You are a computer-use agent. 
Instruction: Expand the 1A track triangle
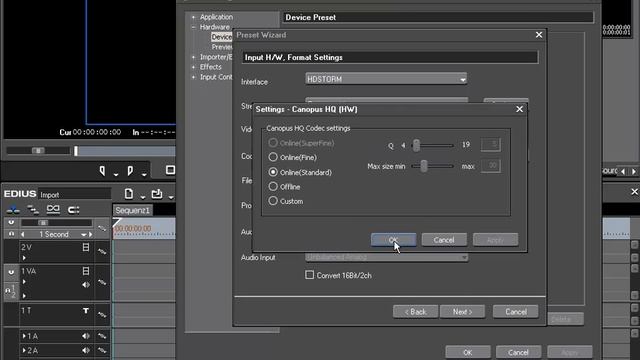(x=24, y=336)
